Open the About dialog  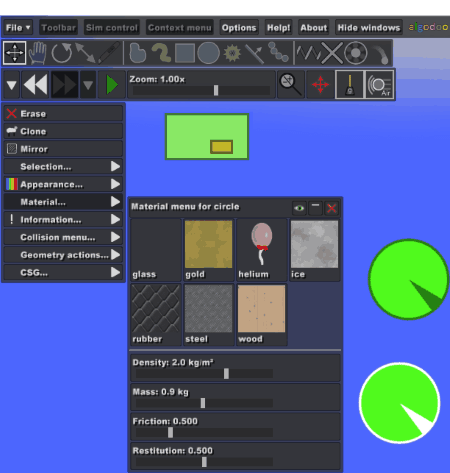pos(314,28)
